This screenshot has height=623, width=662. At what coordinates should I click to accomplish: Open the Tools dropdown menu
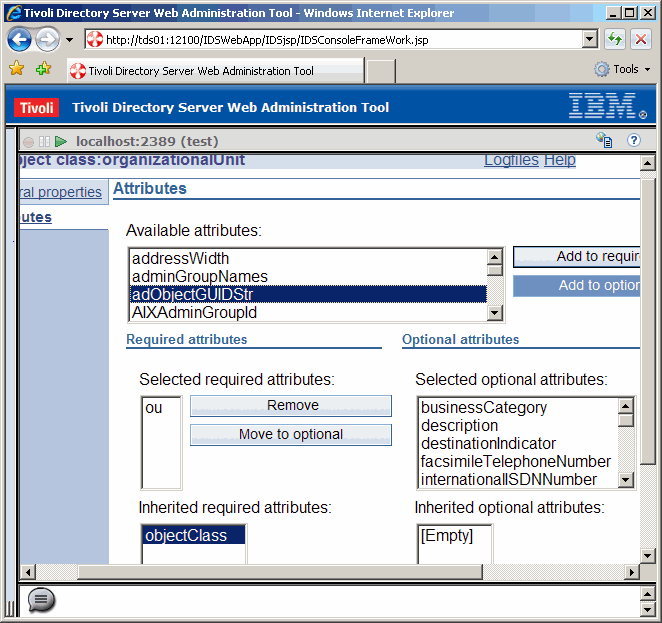click(x=624, y=69)
